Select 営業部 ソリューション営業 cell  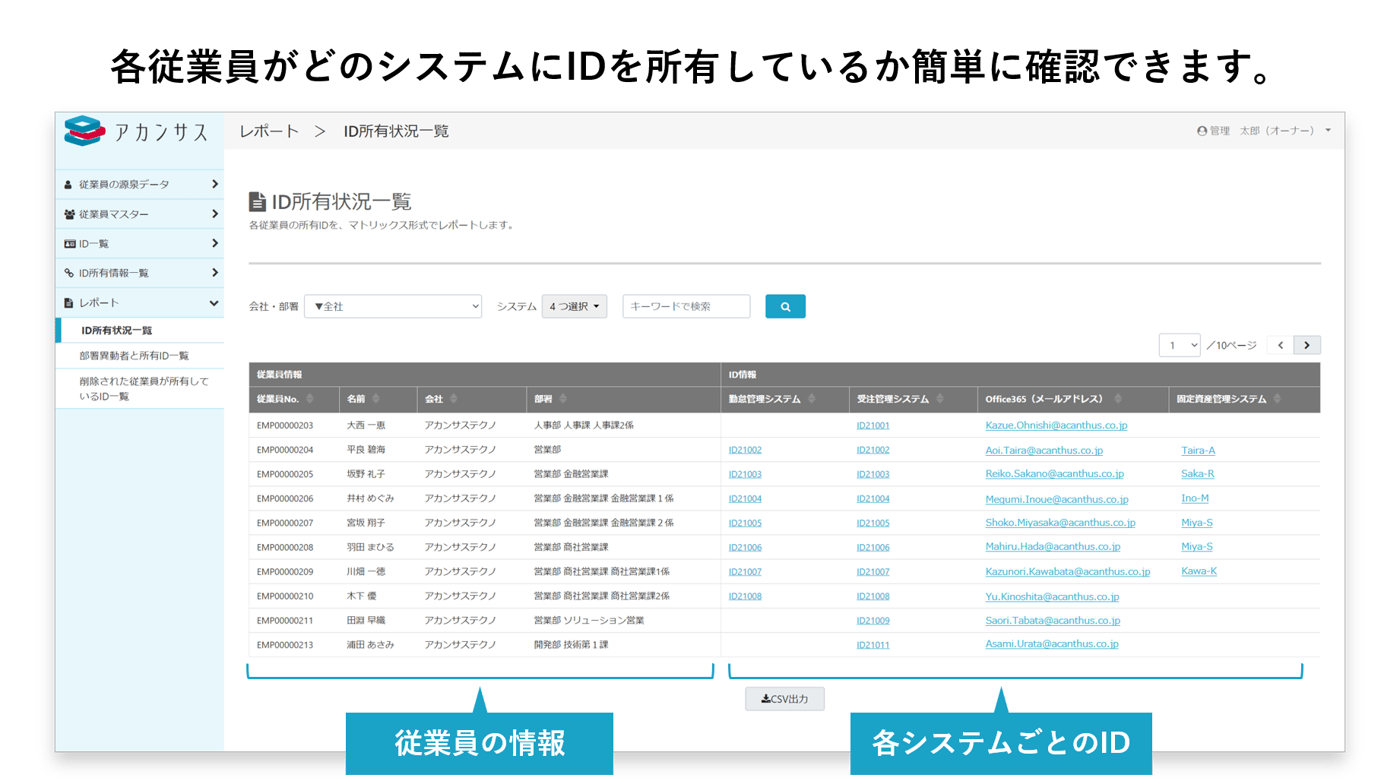[x=589, y=620]
